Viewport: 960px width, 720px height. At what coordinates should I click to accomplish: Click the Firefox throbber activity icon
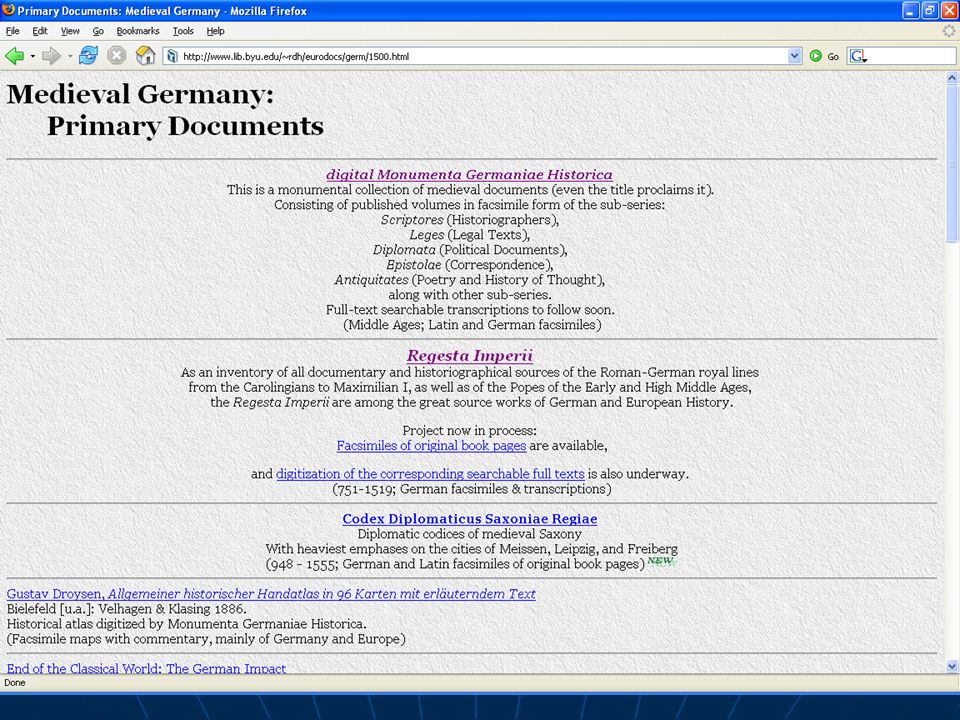point(948,31)
